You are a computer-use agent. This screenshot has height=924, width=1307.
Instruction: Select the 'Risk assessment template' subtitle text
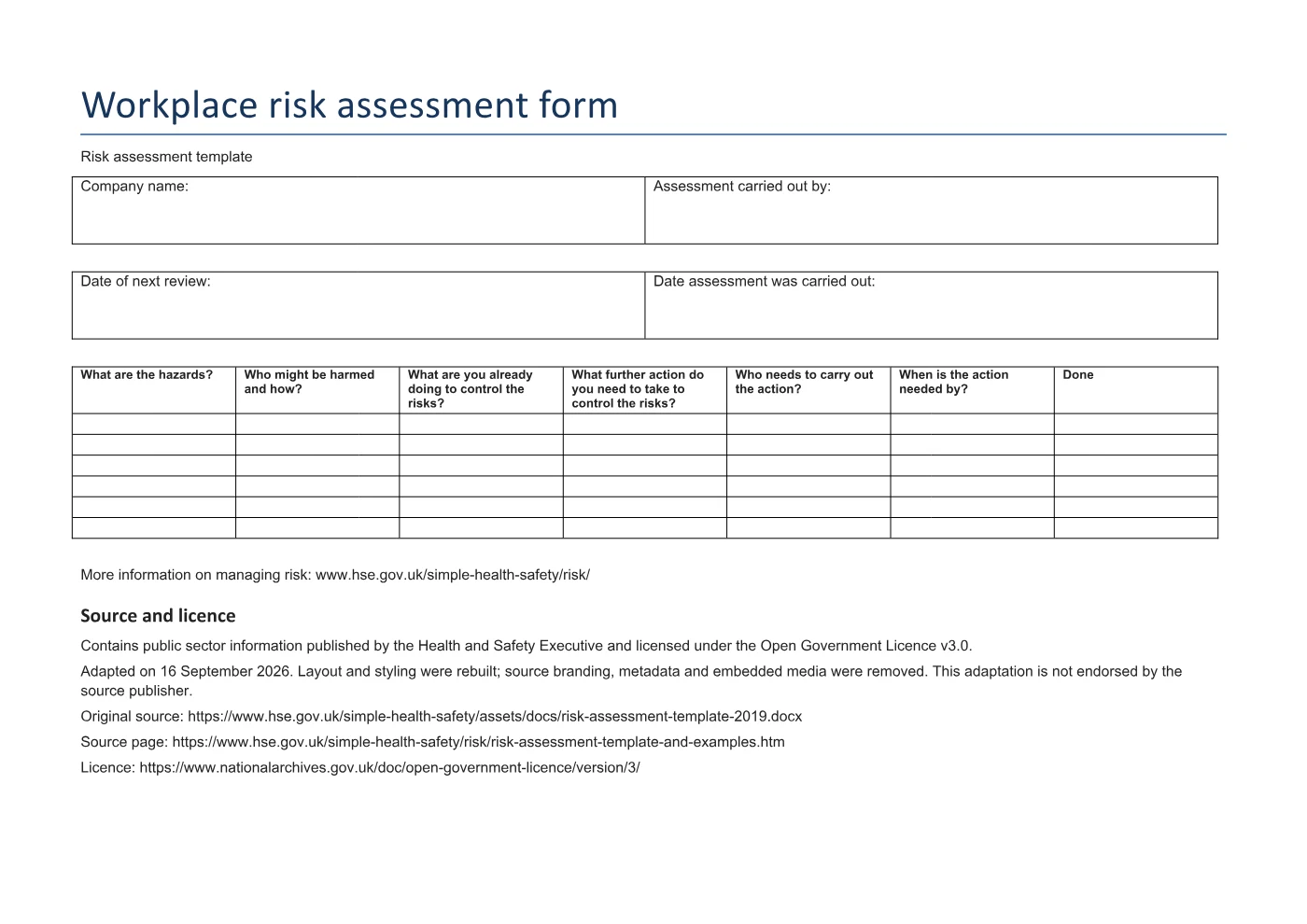click(166, 157)
